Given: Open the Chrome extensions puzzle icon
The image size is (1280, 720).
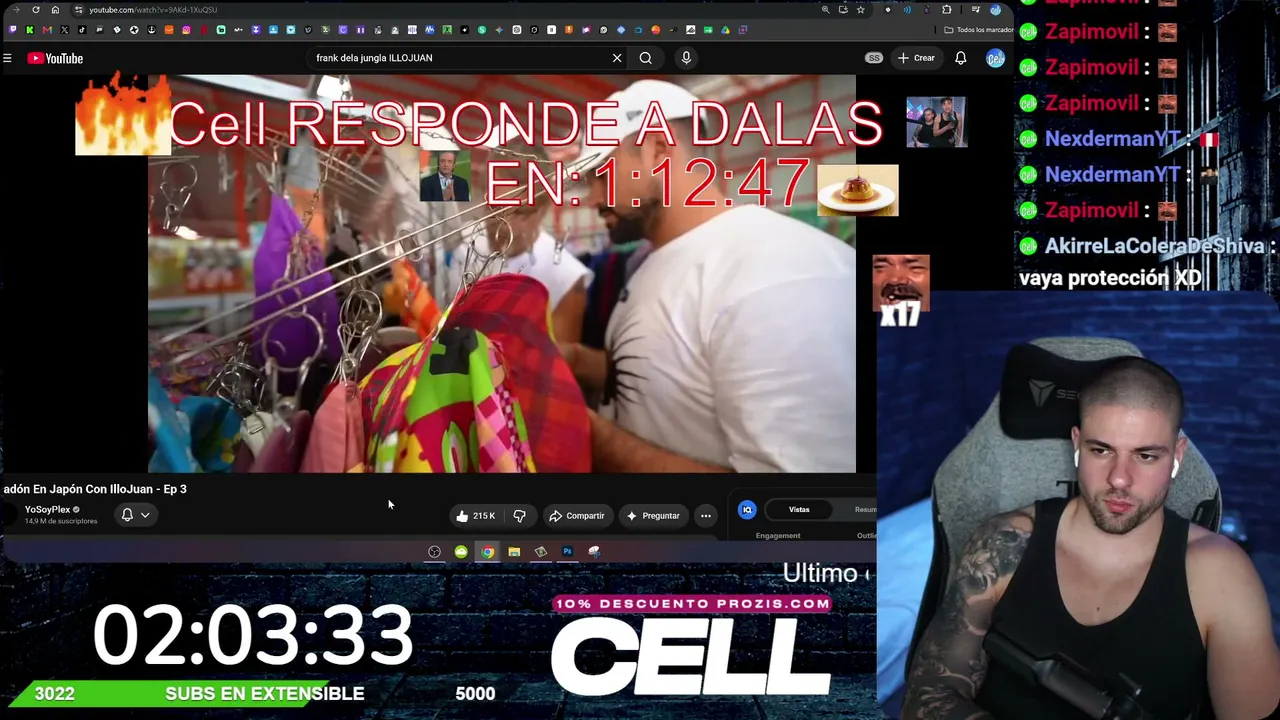Looking at the screenshot, I should [946, 10].
